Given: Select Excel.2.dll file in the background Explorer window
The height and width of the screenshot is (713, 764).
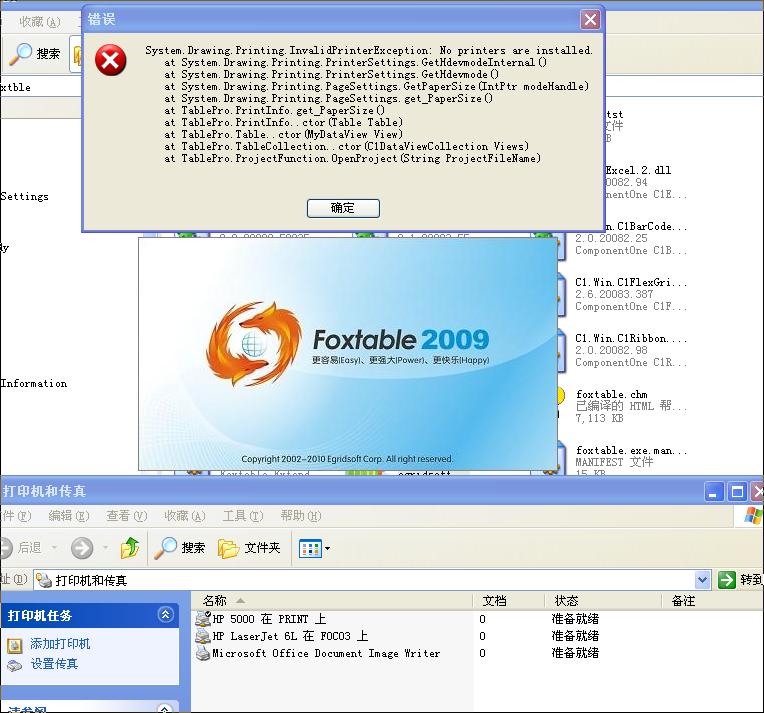Looking at the screenshot, I should [x=638, y=170].
